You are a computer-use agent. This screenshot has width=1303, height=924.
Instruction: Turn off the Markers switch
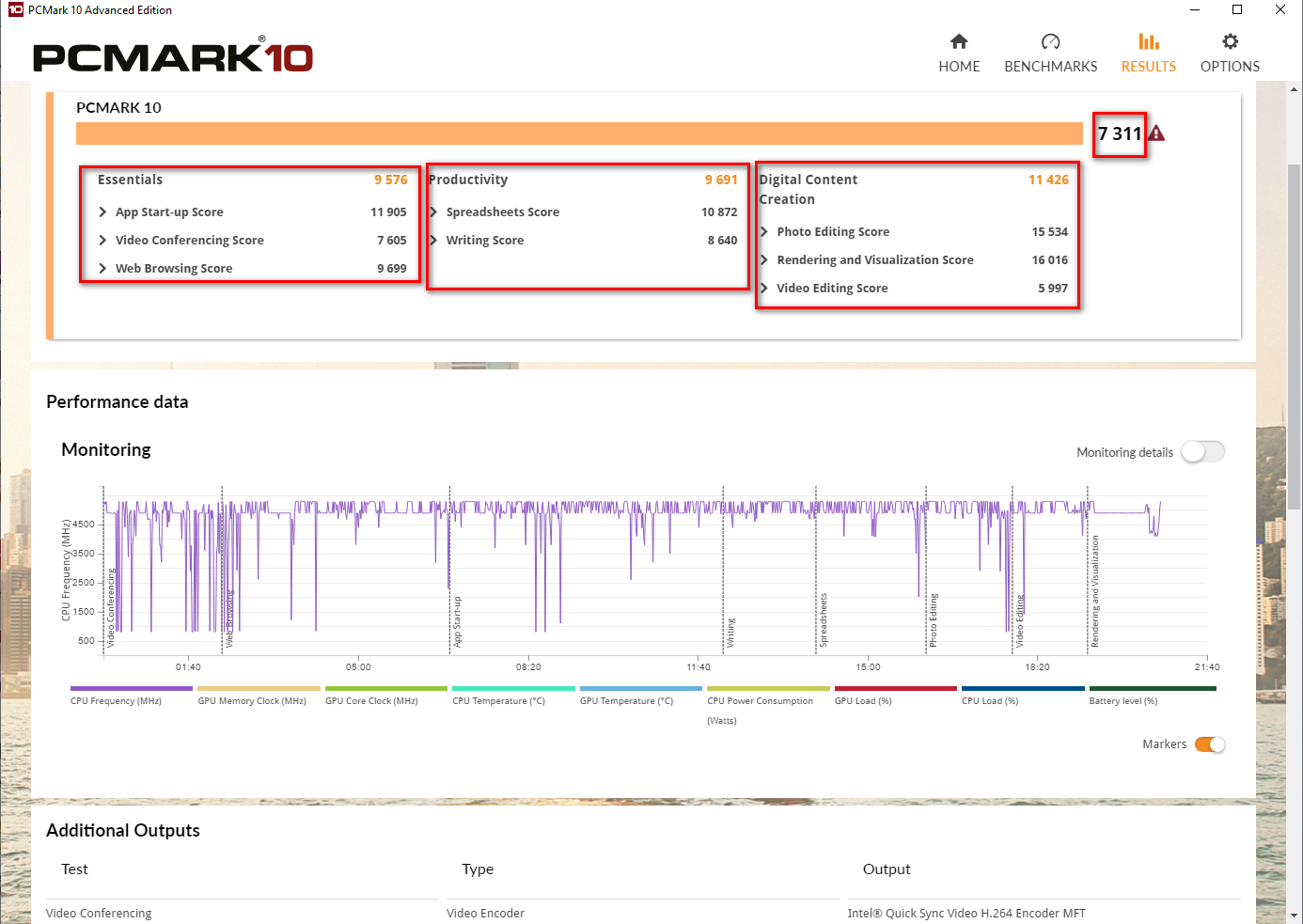pyautogui.click(x=1210, y=744)
